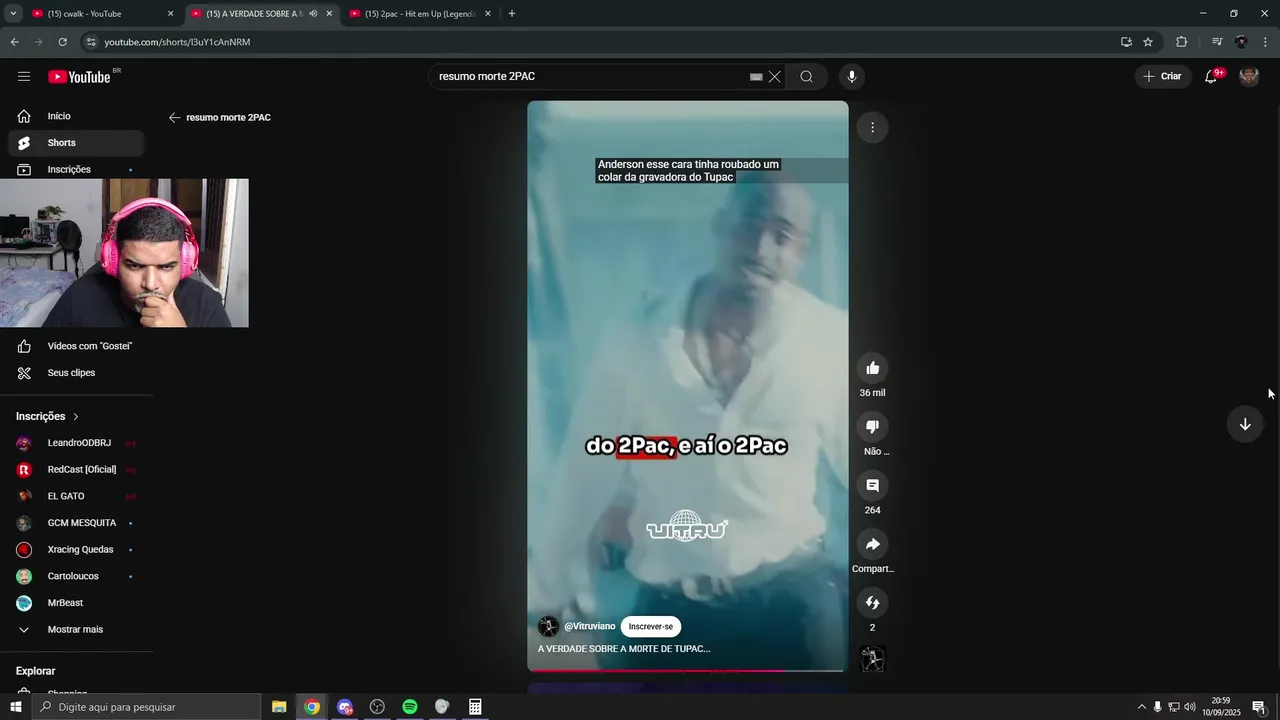
Task: Open GCM MESQUITA subscription channel
Action: 76,523
